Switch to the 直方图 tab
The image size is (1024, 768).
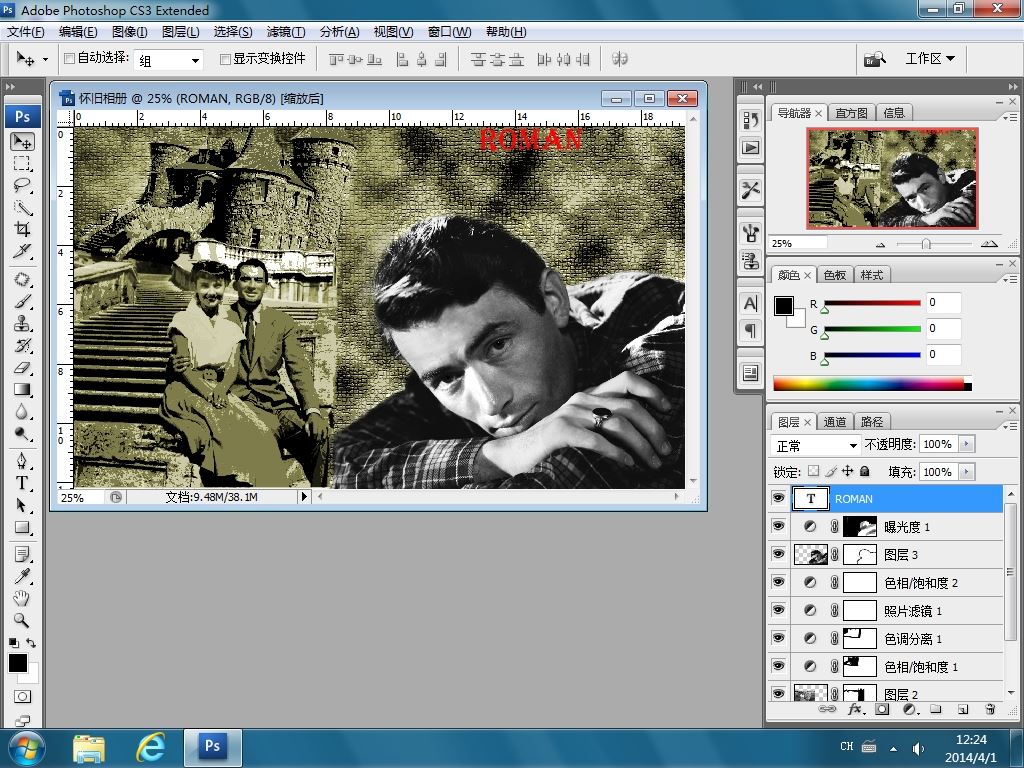click(851, 113)
